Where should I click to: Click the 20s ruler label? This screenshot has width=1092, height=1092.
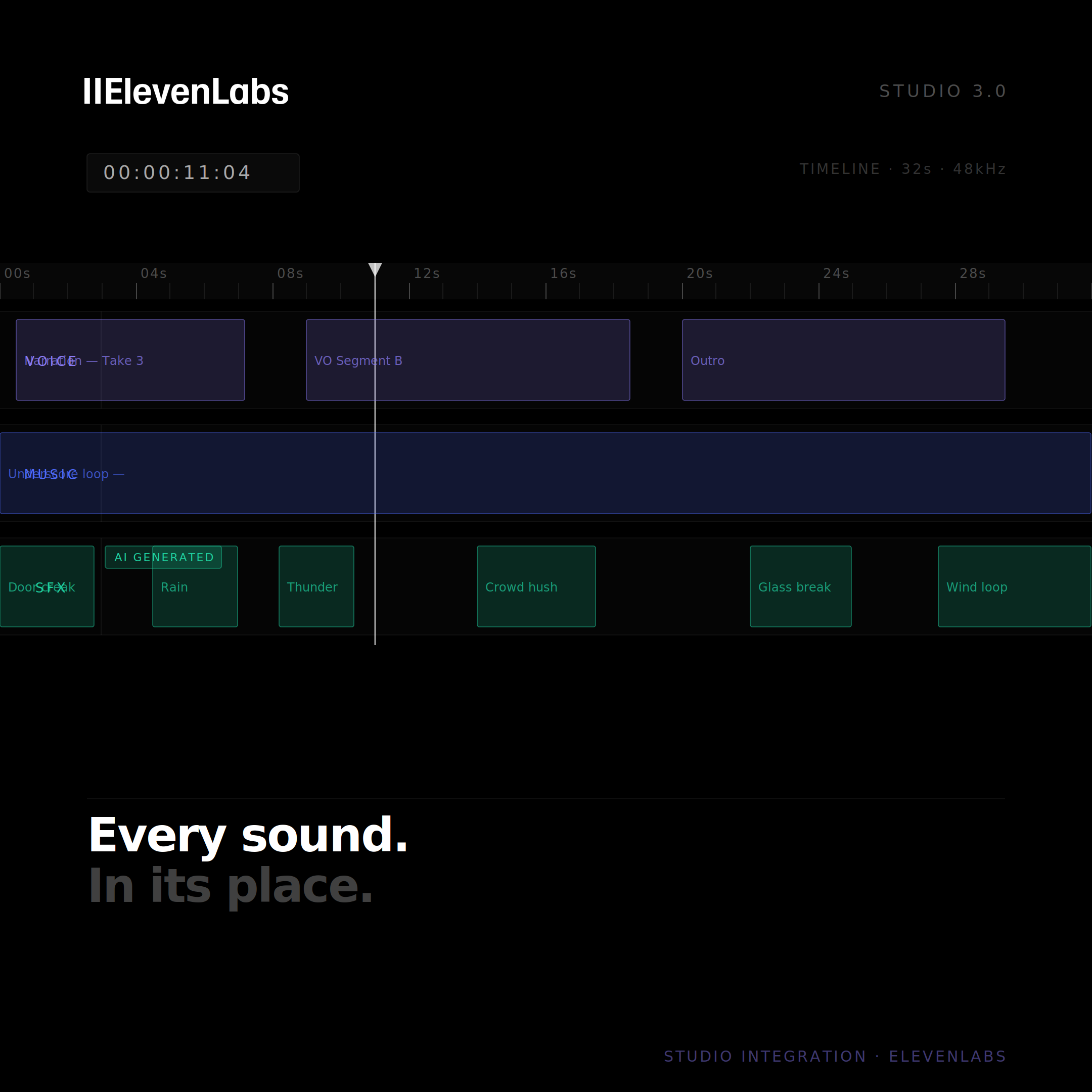tap(700, 274)
